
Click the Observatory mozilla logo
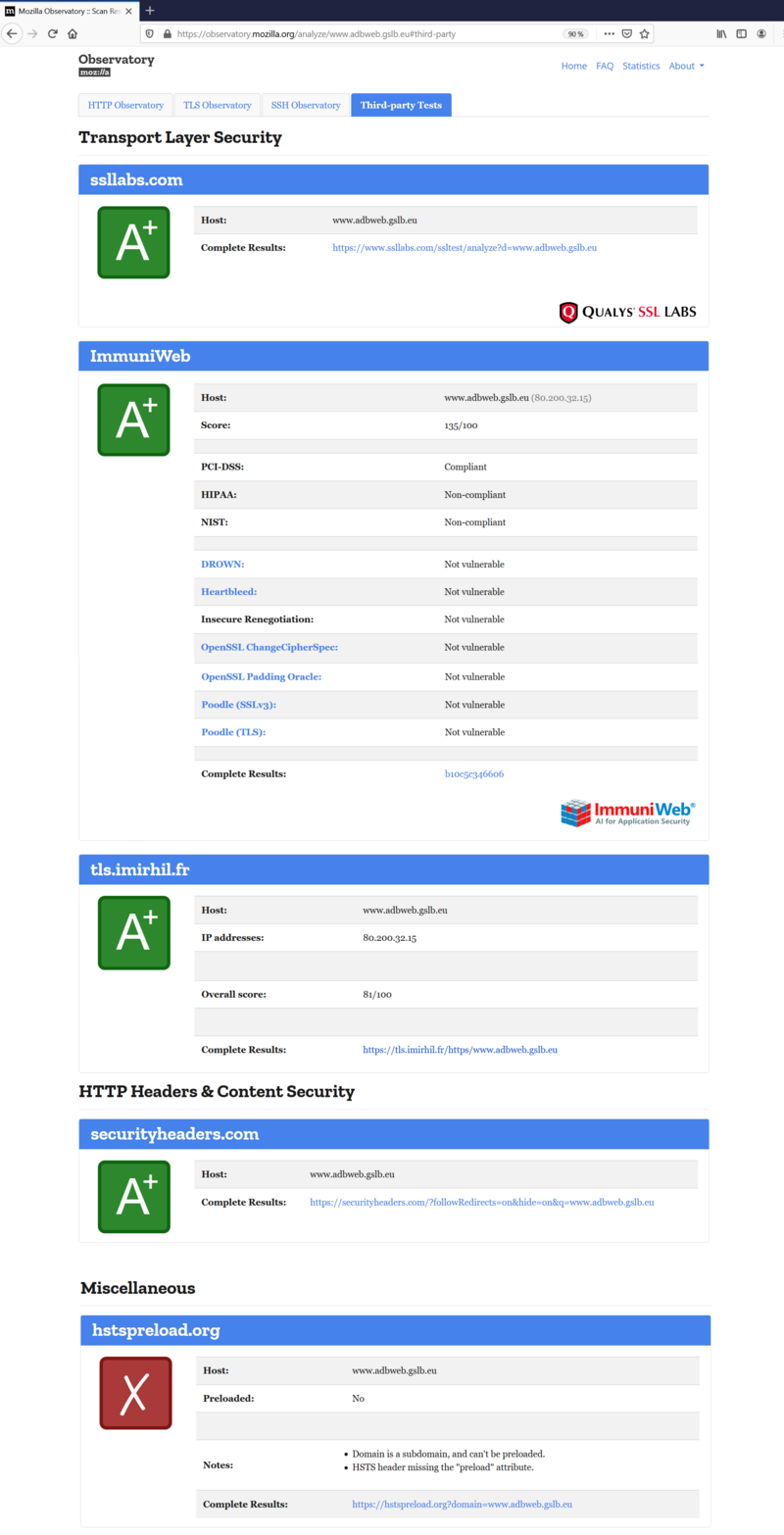pos(117,65)
